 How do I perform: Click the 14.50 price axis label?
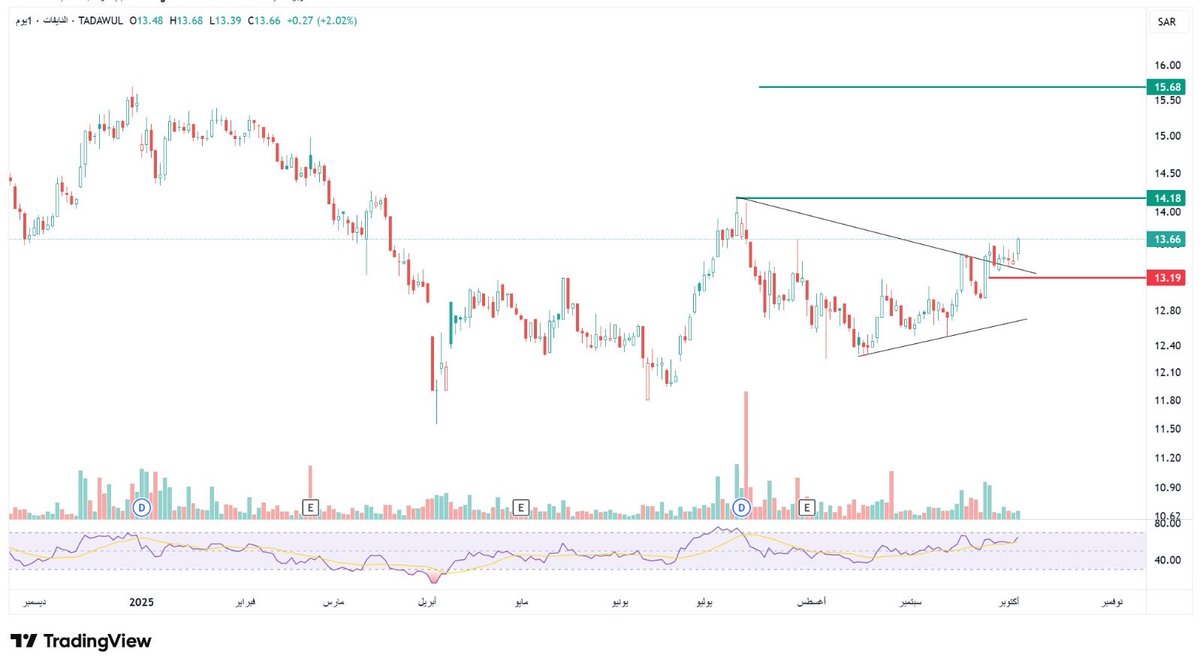tap(1168, 173)
